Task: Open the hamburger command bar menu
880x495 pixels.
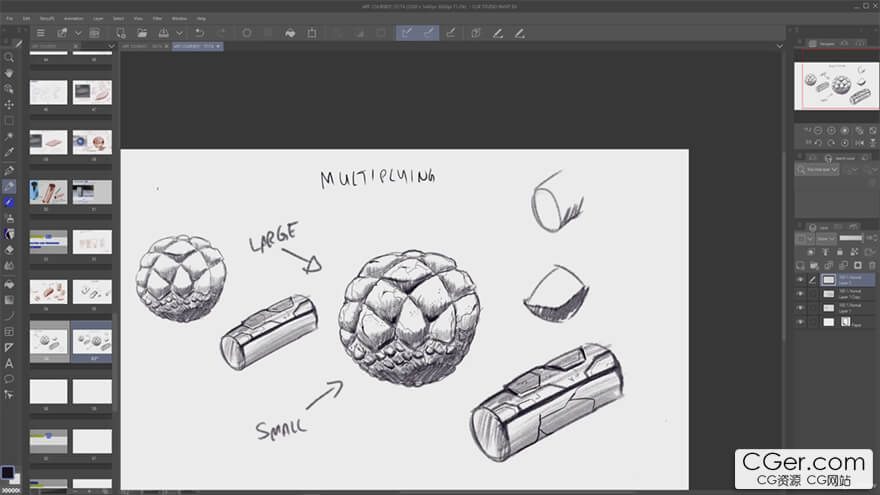Action: click(x=40, y=33)
